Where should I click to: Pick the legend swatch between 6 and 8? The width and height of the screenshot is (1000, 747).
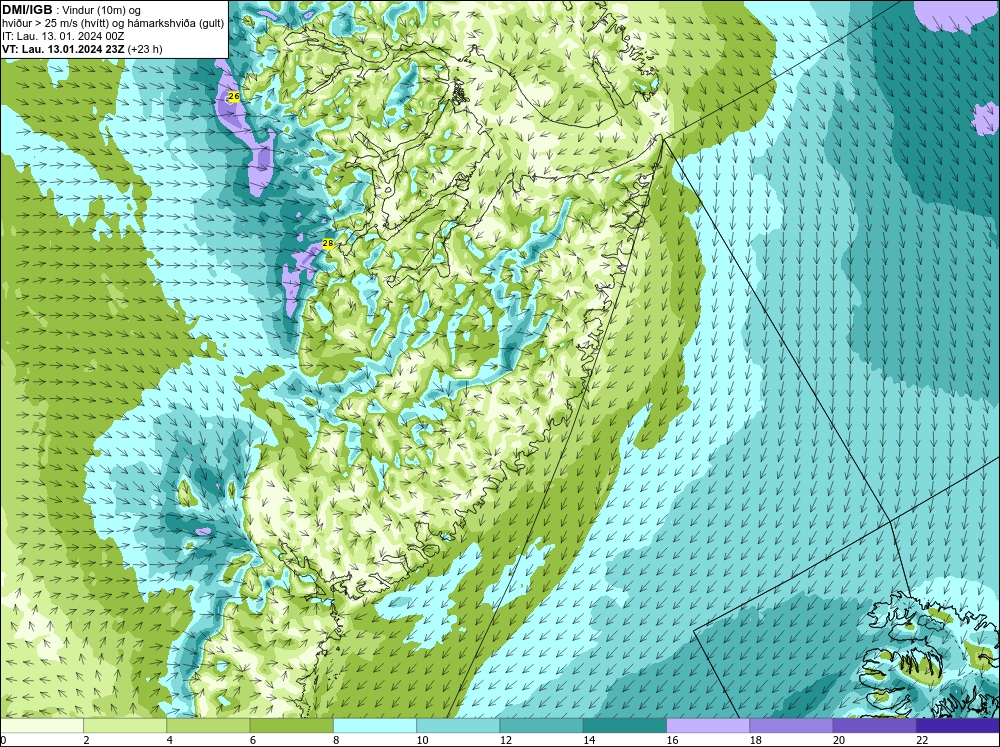coord(291,726)
